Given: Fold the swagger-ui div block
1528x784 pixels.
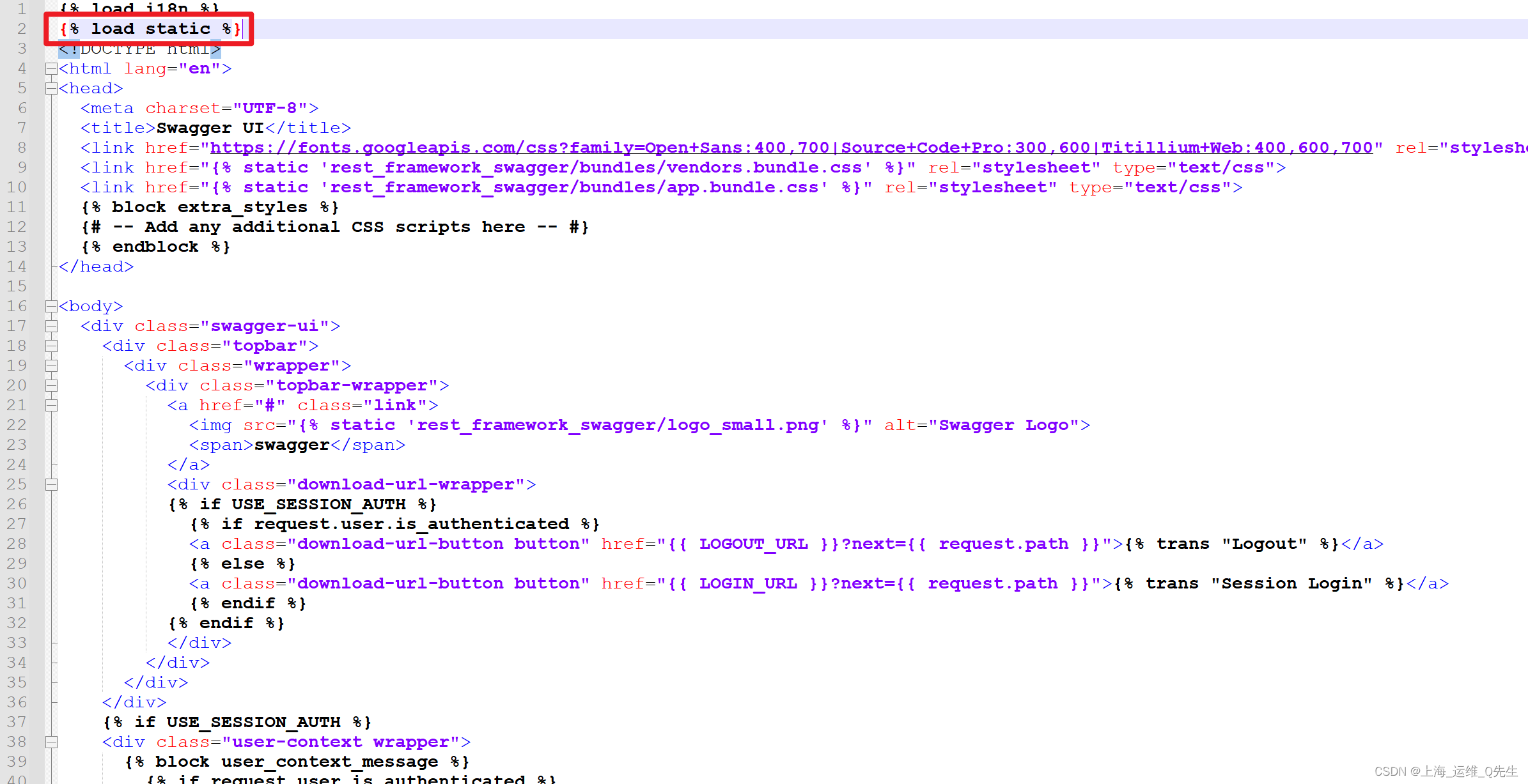Looking at the screenshot, I should click(51, 326).
